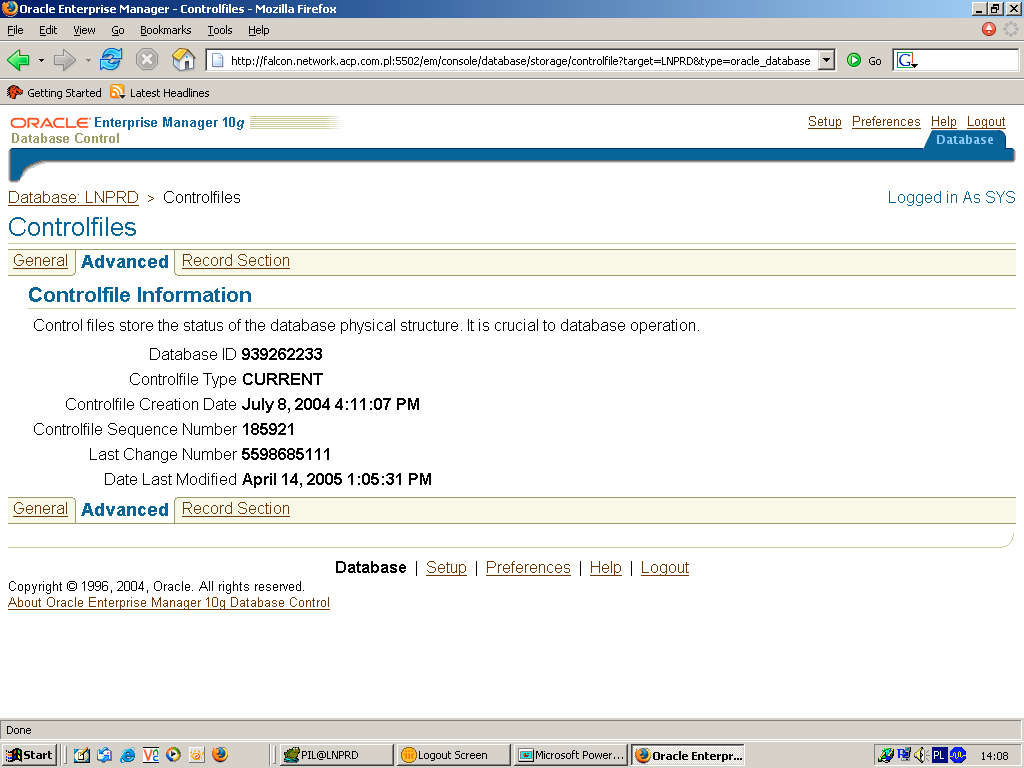Screen dimensions: 1024x768
Task: Open the View menu
Action: click(84, 30)
